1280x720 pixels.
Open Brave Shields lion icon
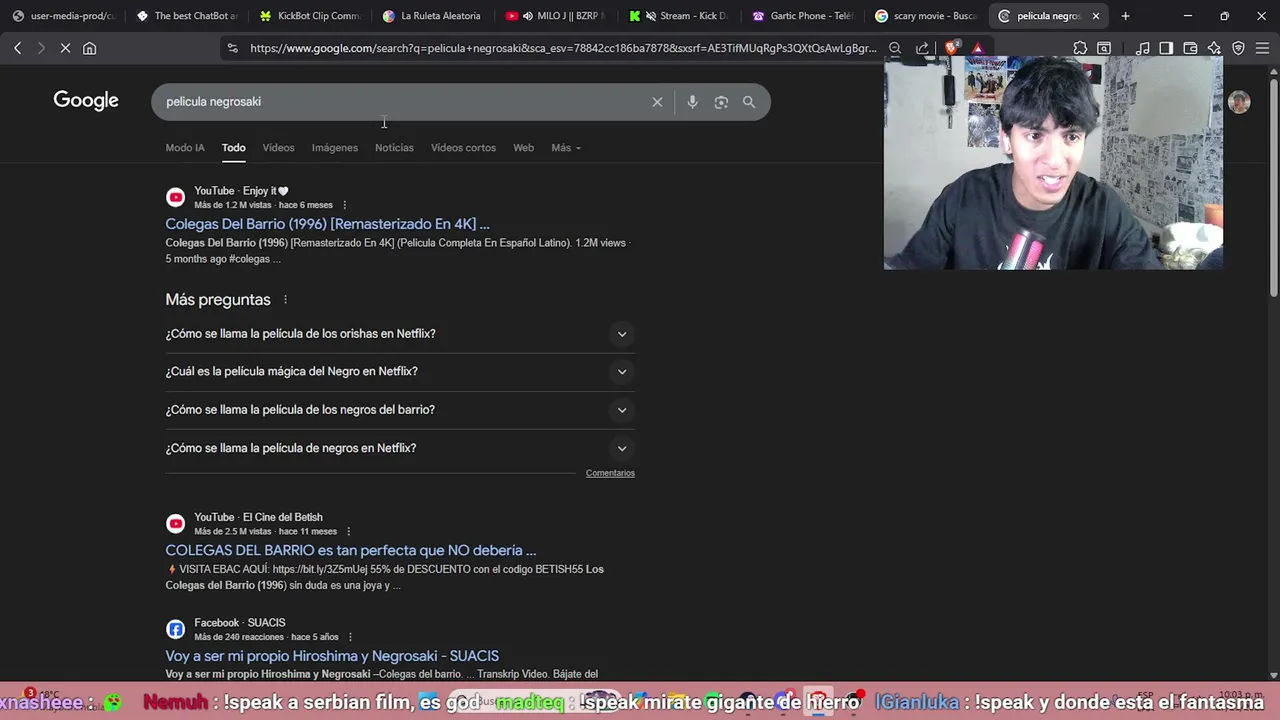coord(952,48)
